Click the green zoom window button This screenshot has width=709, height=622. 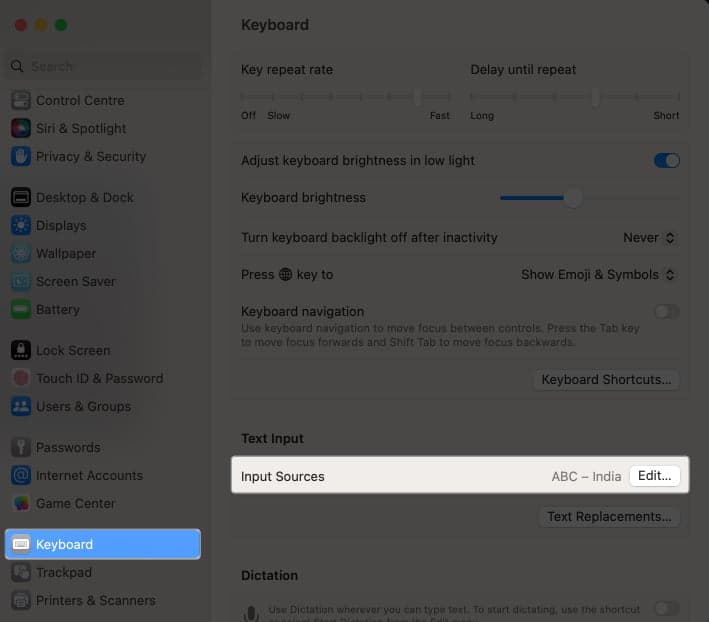pos(61,25)
